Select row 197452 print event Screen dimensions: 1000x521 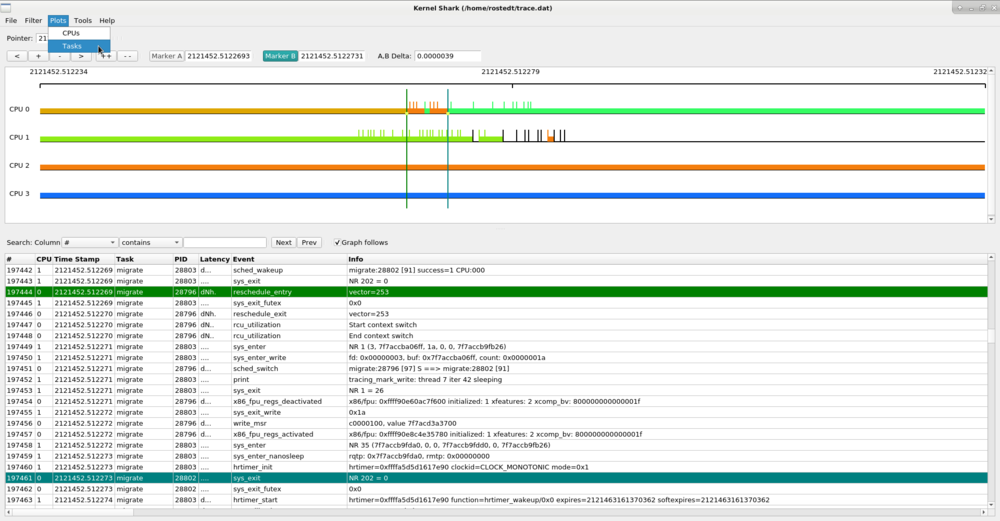[x=496, y=379]
